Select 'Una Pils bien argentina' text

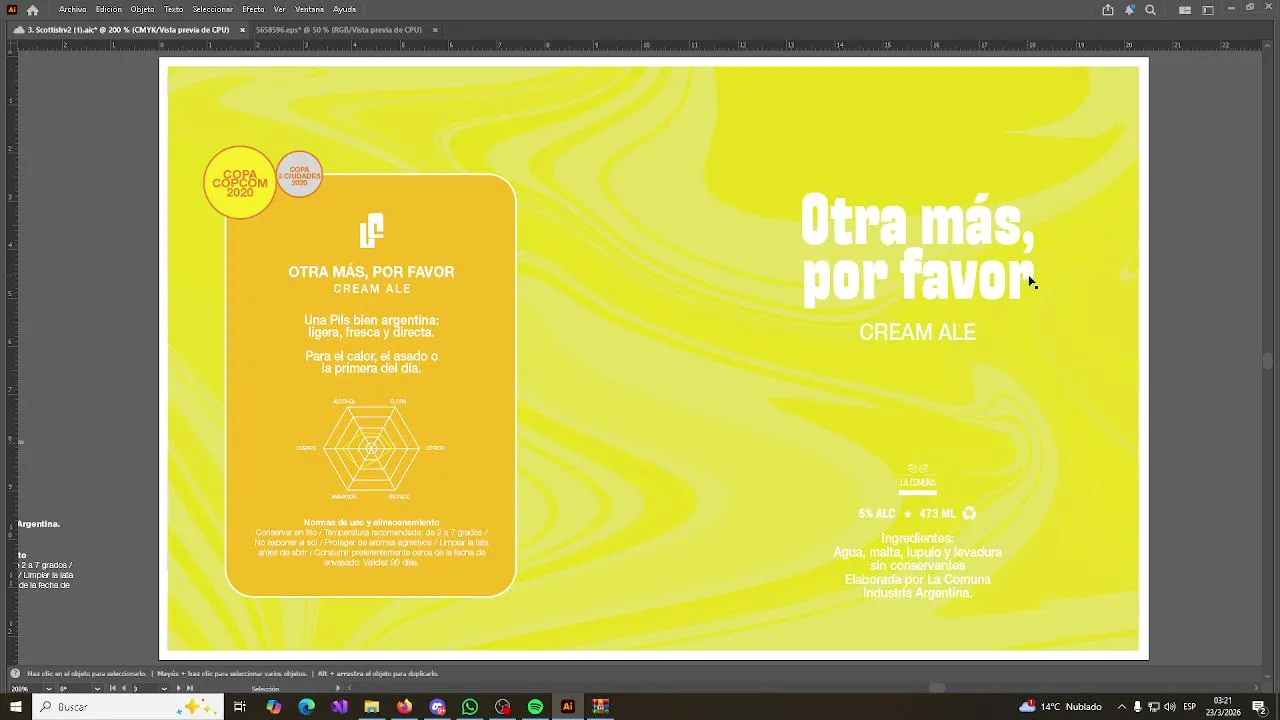(x=371, y=326)
